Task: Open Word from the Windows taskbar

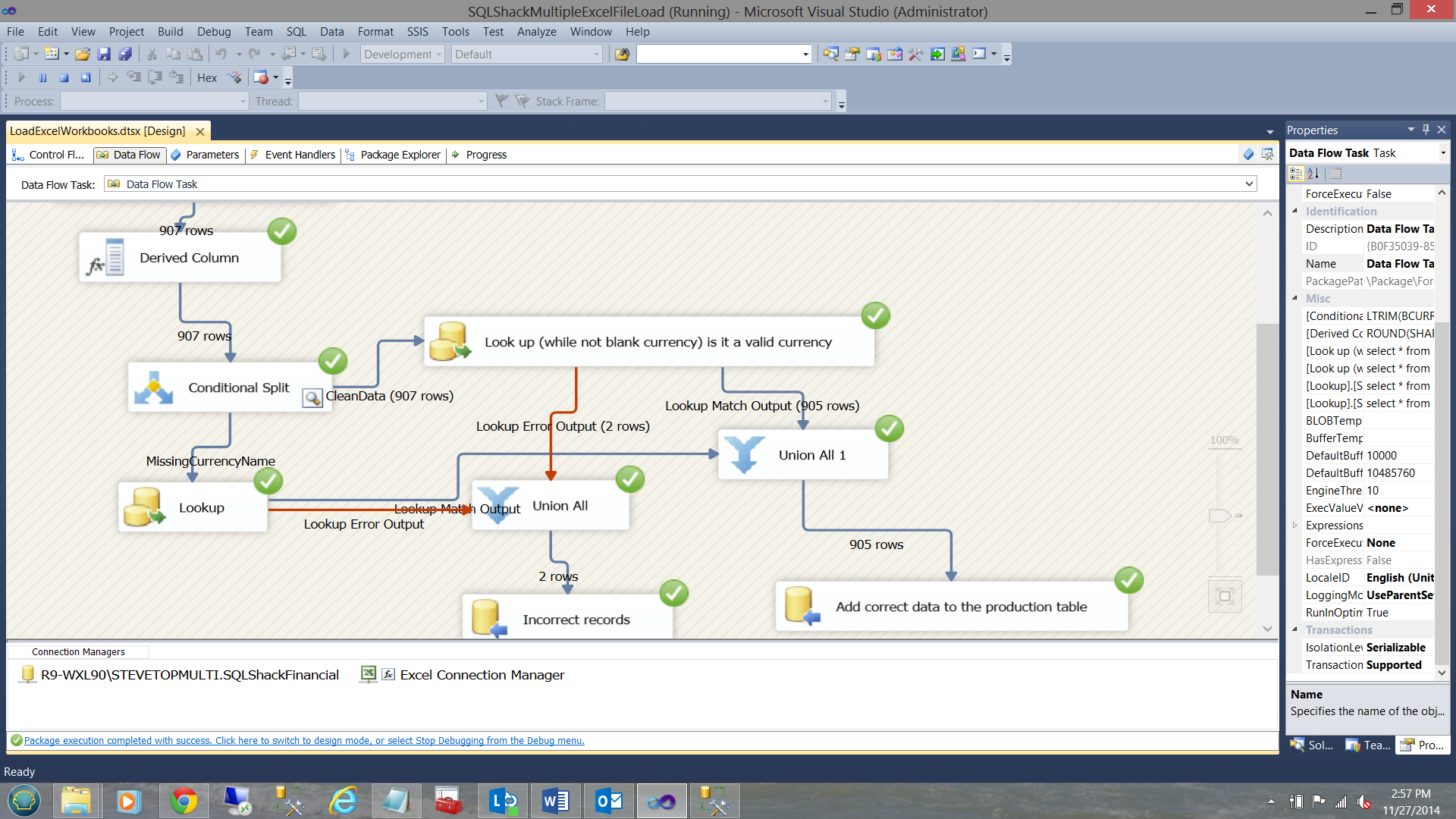Action: pyautogui.click(x=556, y=801)
